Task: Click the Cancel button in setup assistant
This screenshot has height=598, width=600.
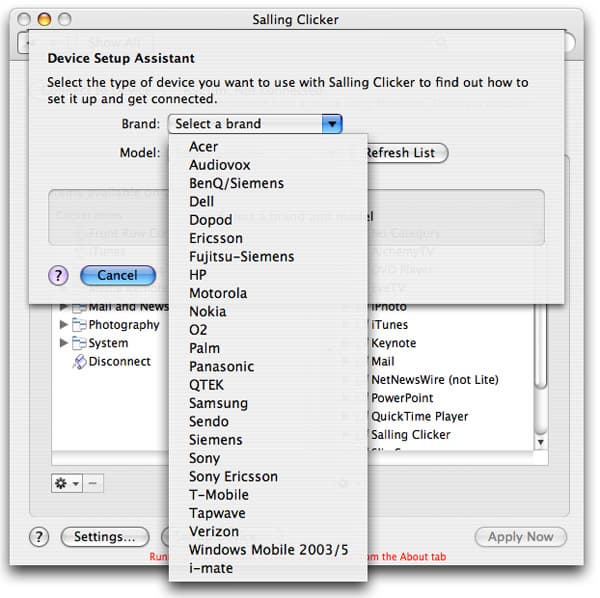Action: (x=118, y=275)
